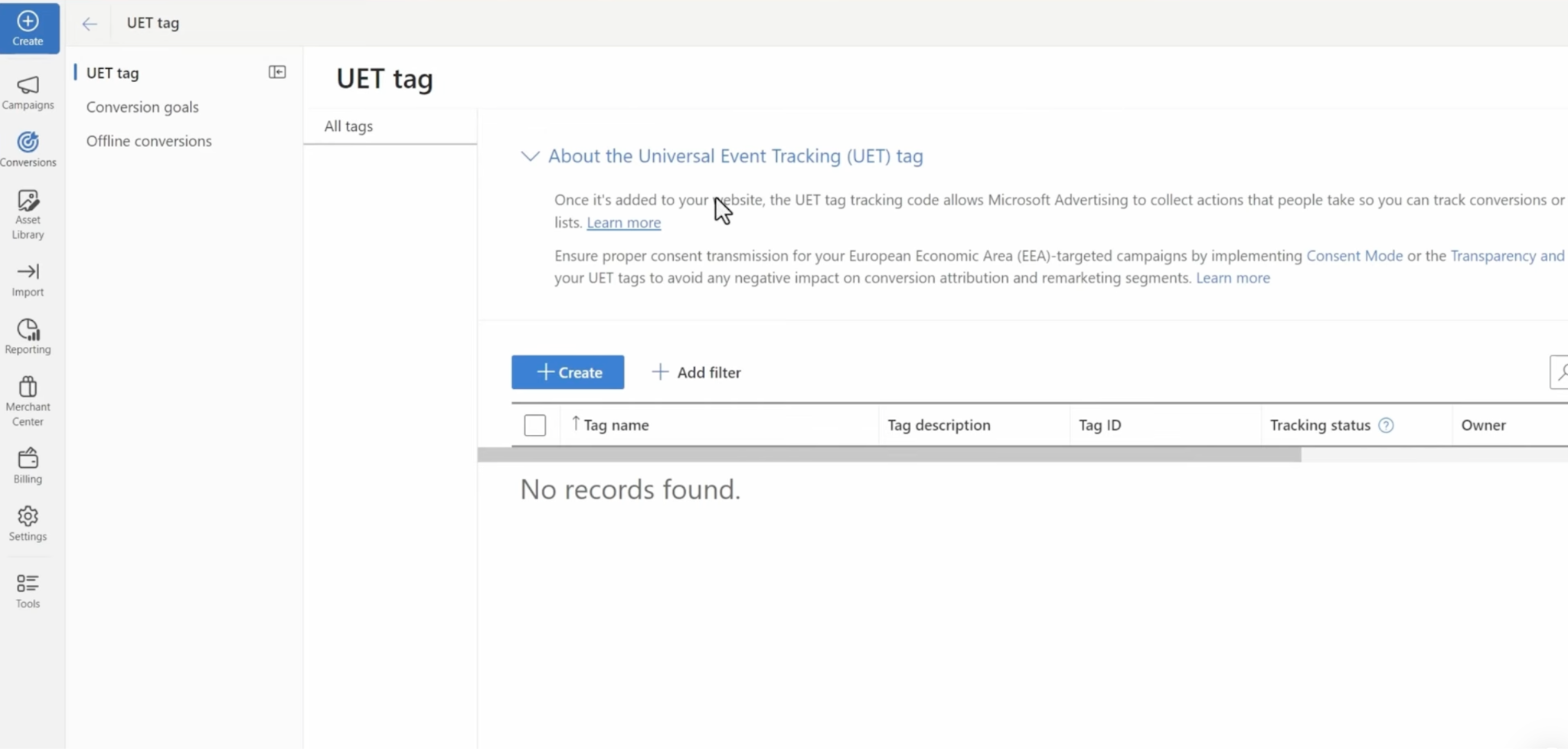Viewport: 1568px width, 749px height.
Task: Open Asset Library
Action: (28, 214)
